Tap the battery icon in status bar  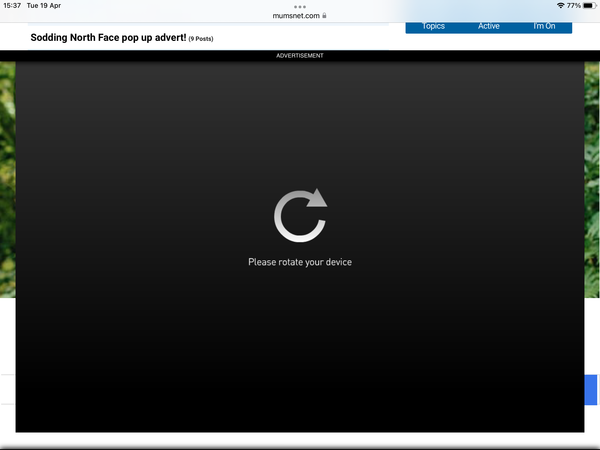pyautogui.click(x=588, y=6)
